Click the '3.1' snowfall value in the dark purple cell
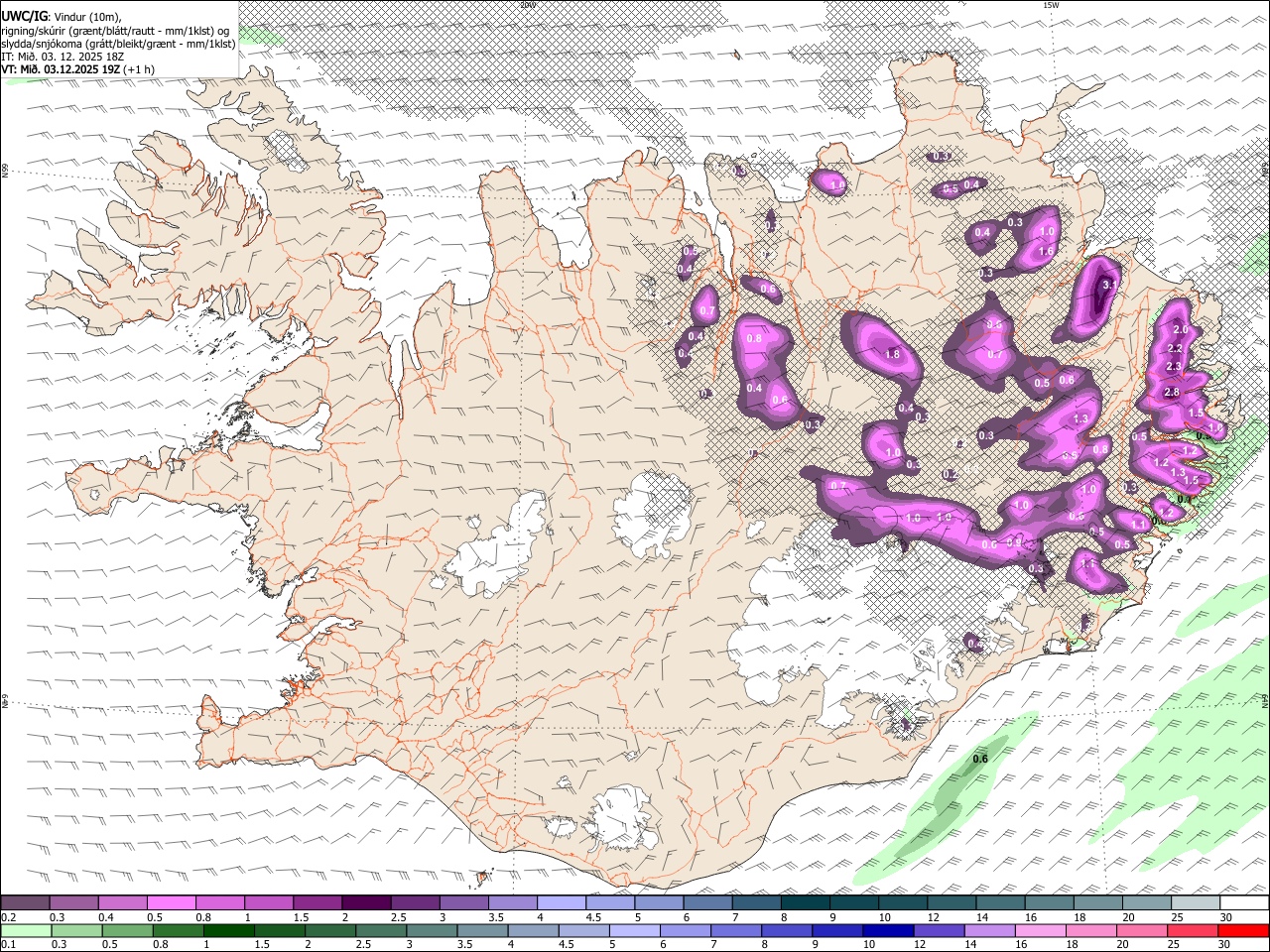 (x=1109, y=286)
